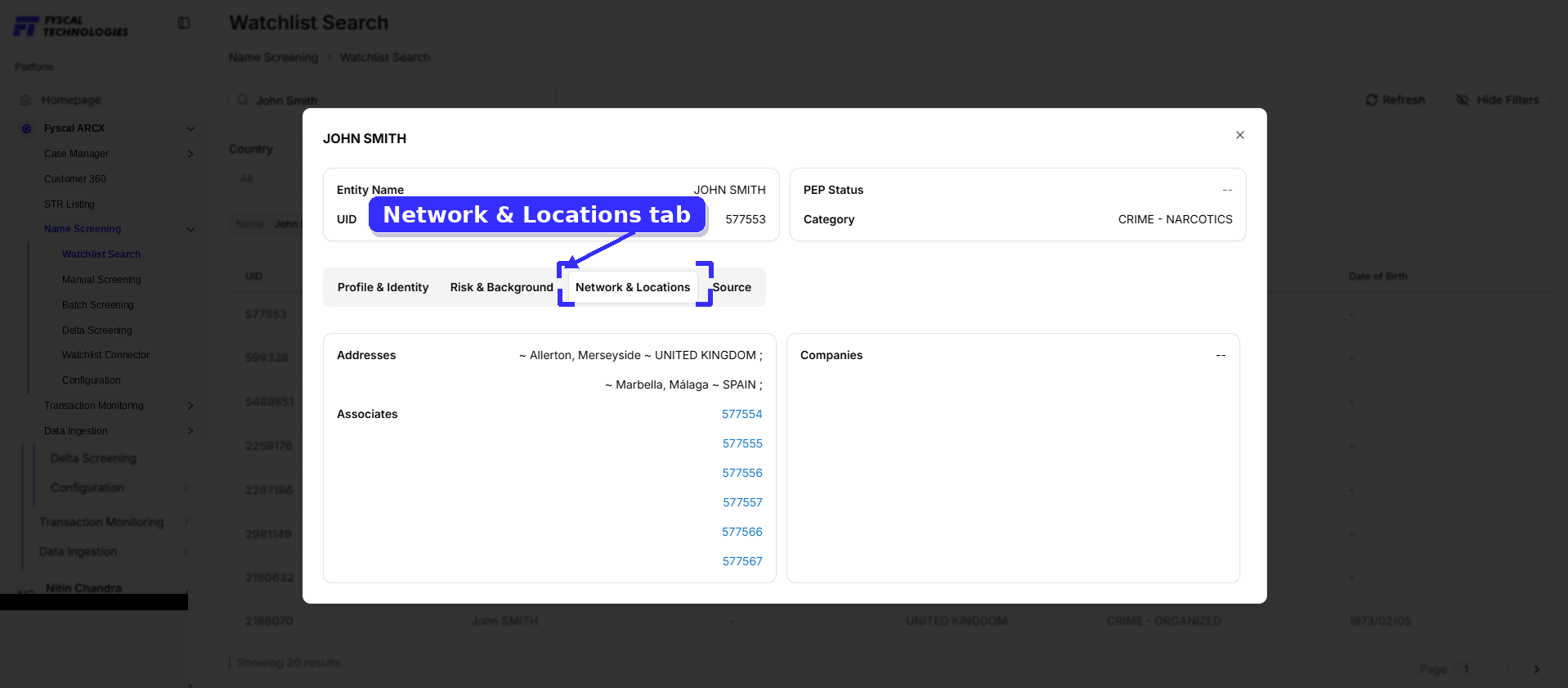Viewport: 1568px width, 688px height.
Task: Go to Manual Screening
Action: [x=101, y=280]
